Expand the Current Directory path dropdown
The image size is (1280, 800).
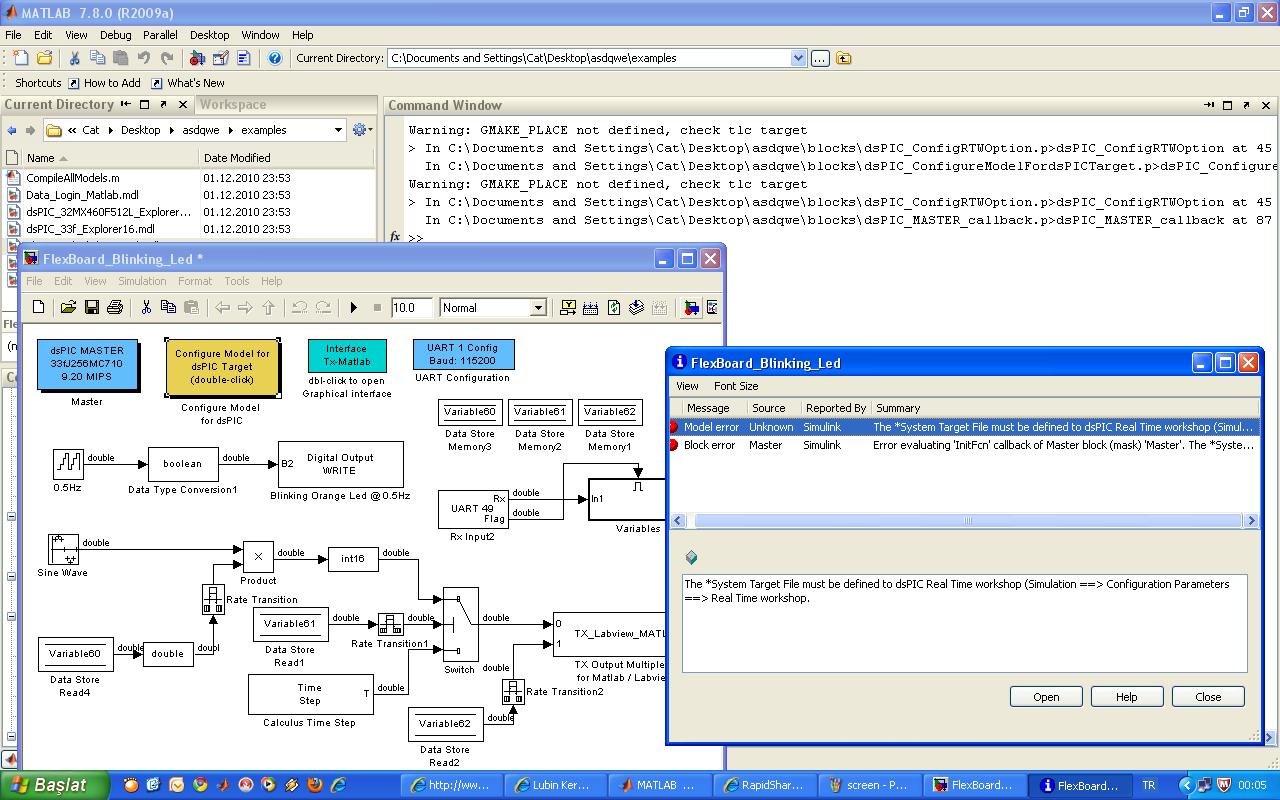click(798, 58)
